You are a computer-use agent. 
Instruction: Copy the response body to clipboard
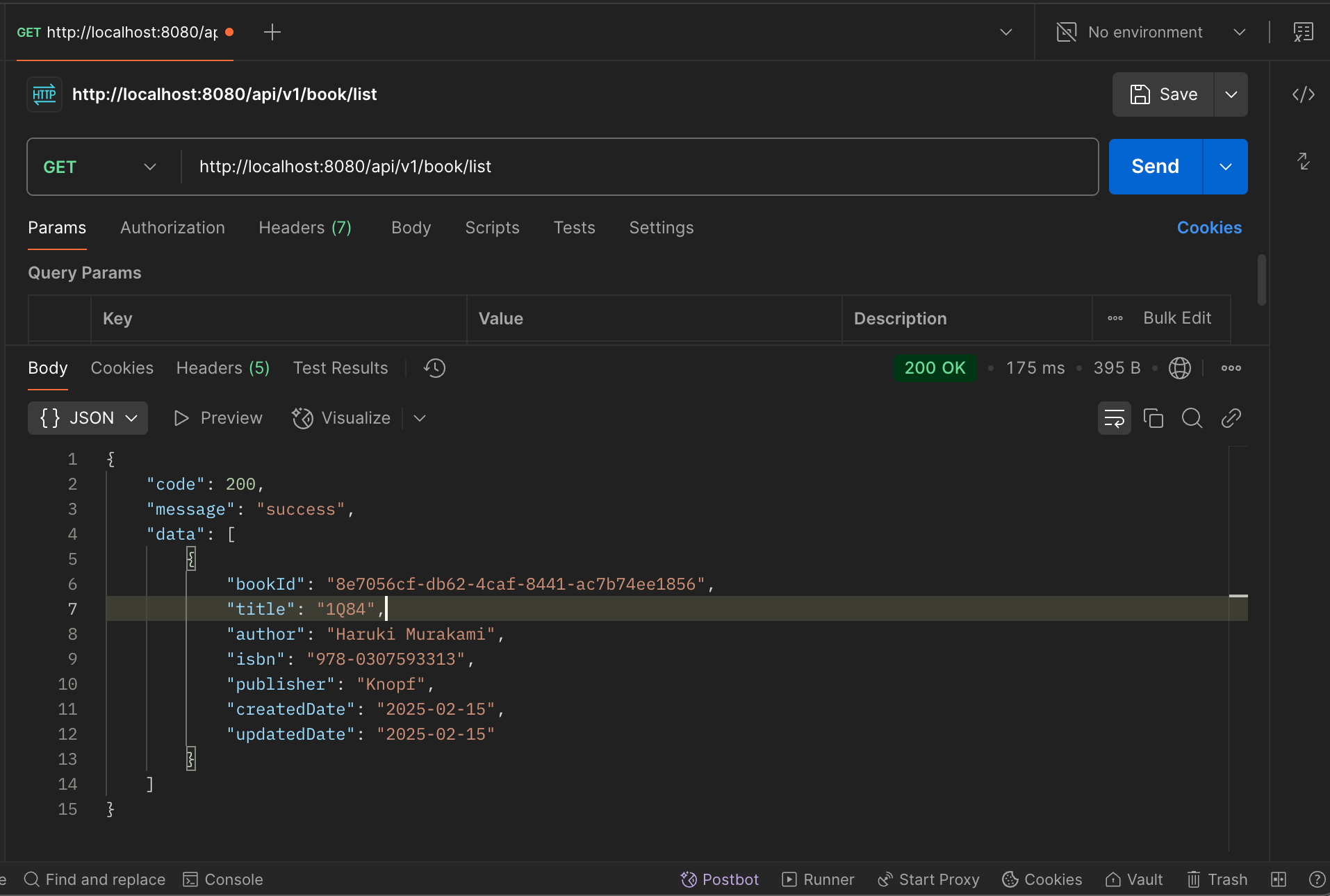[1154, 418]
